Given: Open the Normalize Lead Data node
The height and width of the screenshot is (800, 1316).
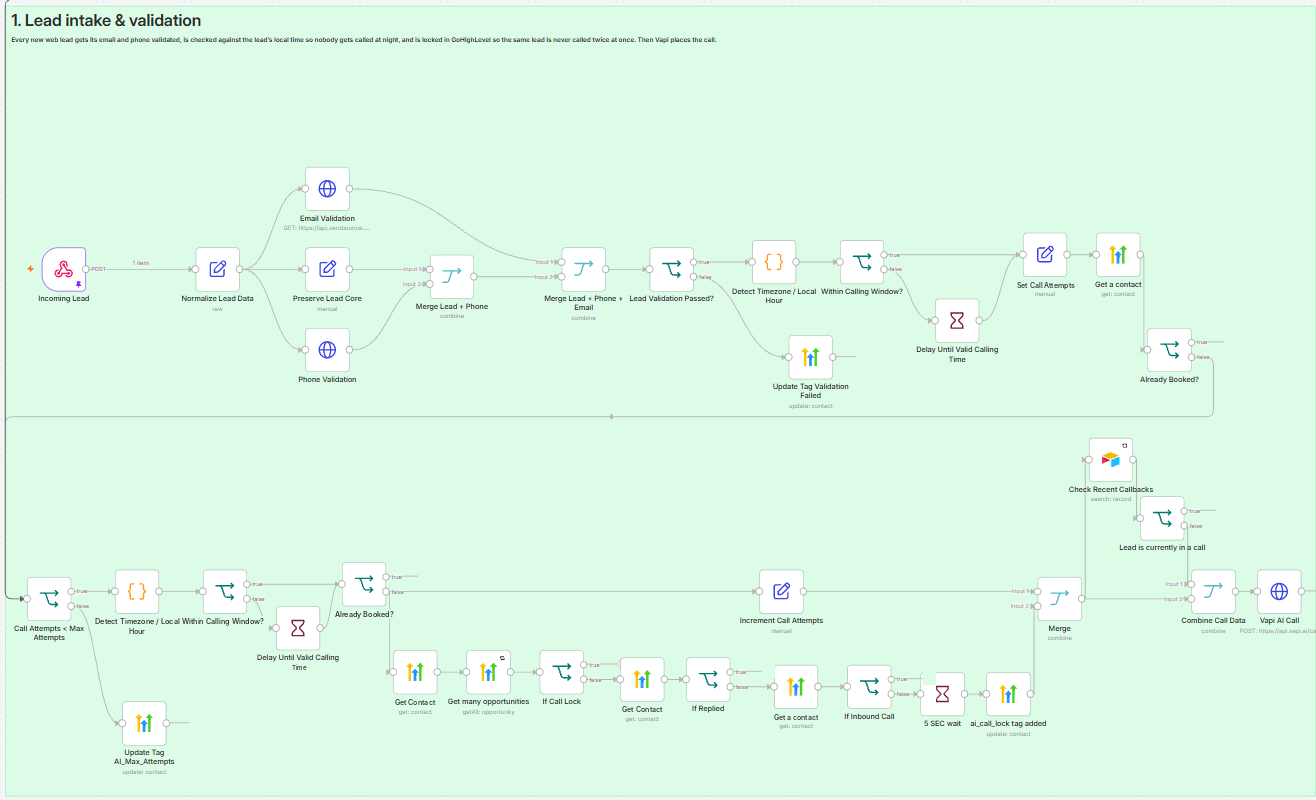Looking at the screenshot, I should coord(217,269).
